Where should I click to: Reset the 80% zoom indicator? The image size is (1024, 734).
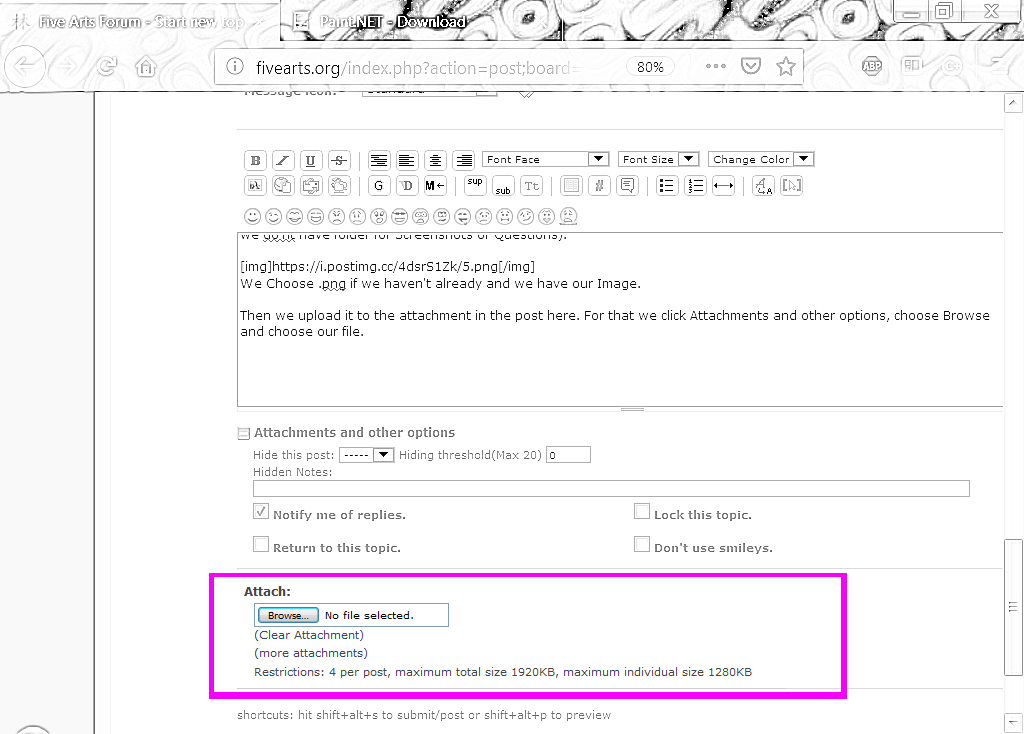point(650,67)
